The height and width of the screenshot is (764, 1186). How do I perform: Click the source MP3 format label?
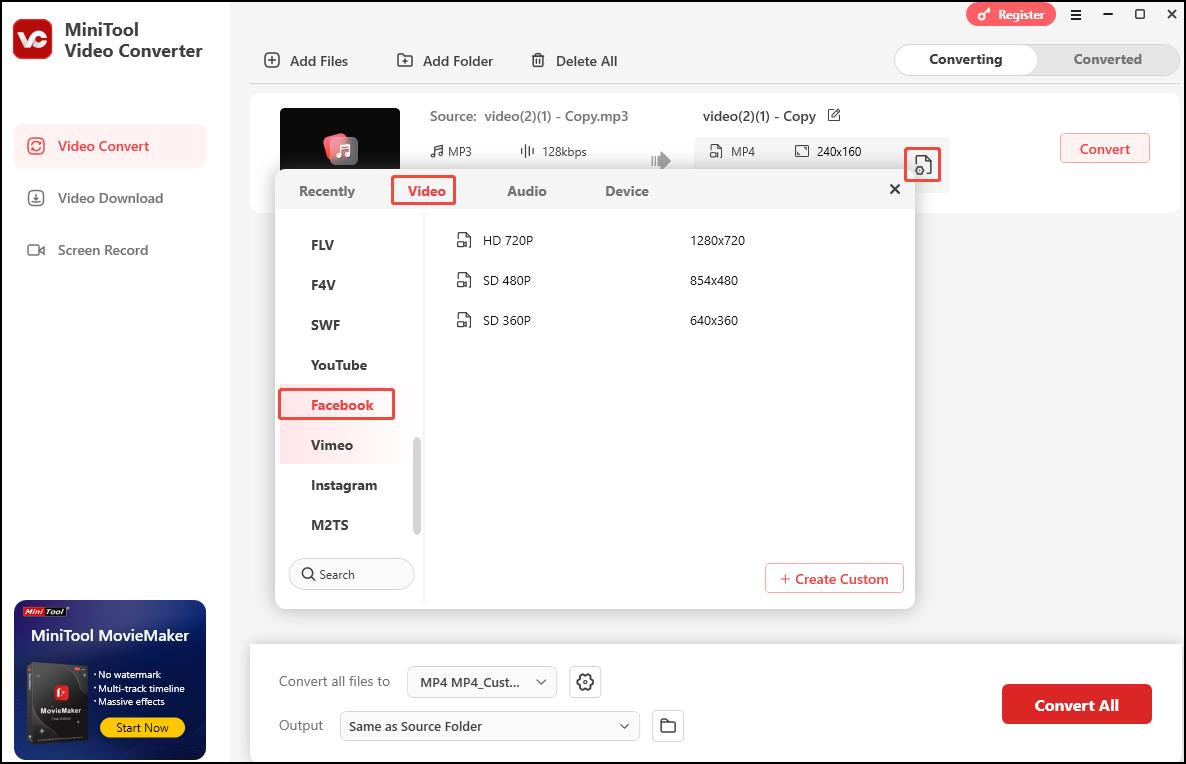pos(459,151)
